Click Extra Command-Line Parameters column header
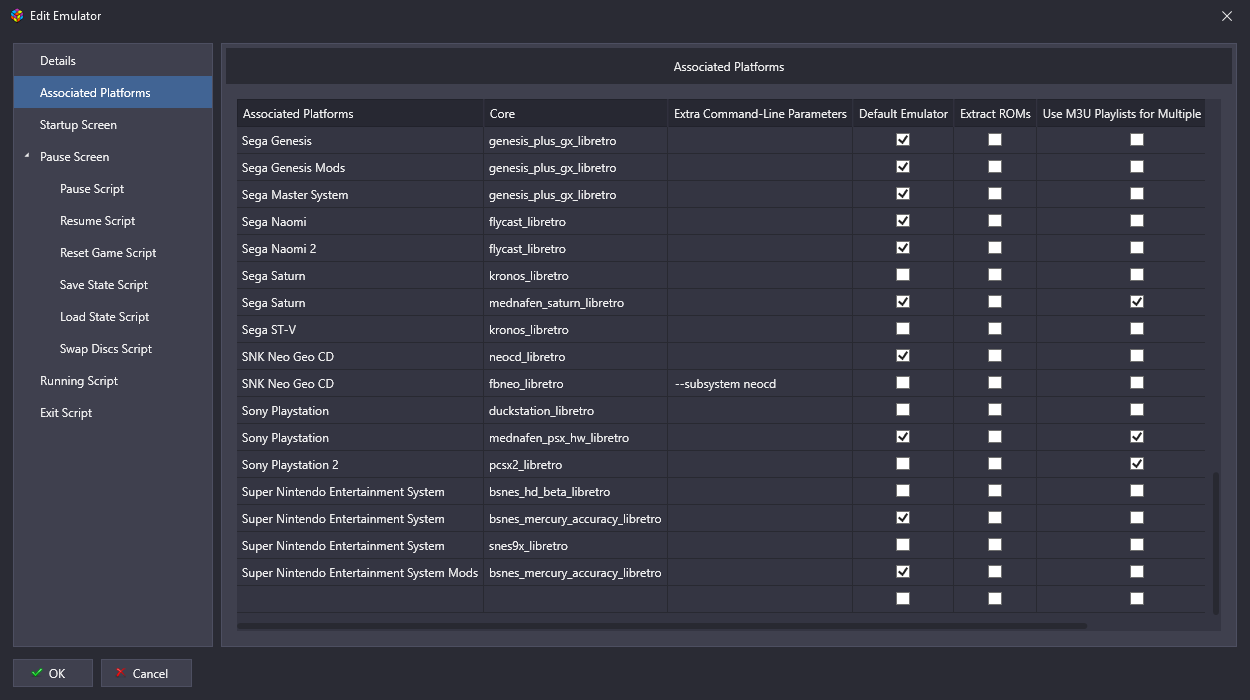Image resolution: width=1250 pixels, height=700 pixels. tap(760, 113)
